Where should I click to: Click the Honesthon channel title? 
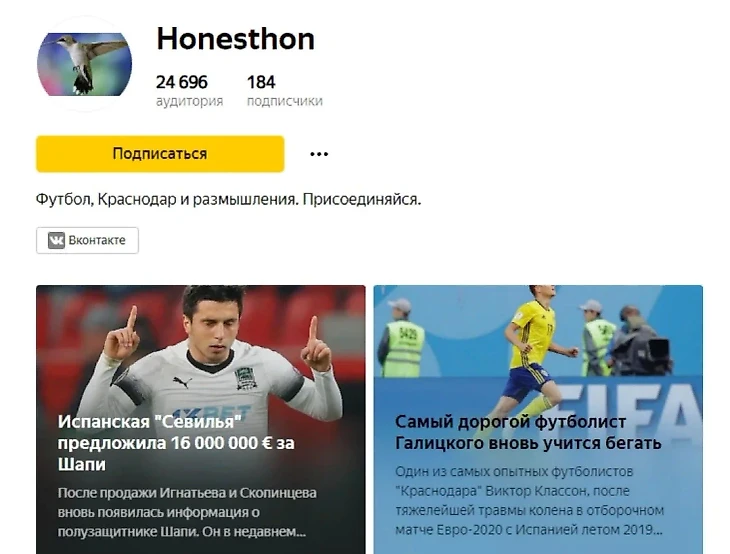pyautogui.click(x=236, y=39)
